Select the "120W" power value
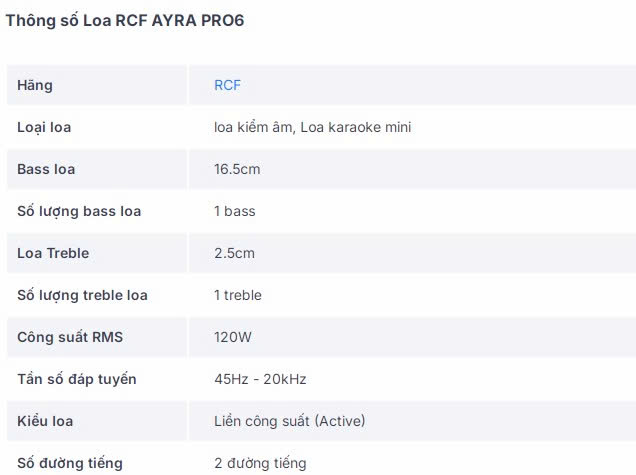636x475 pixels. (233, 337)
